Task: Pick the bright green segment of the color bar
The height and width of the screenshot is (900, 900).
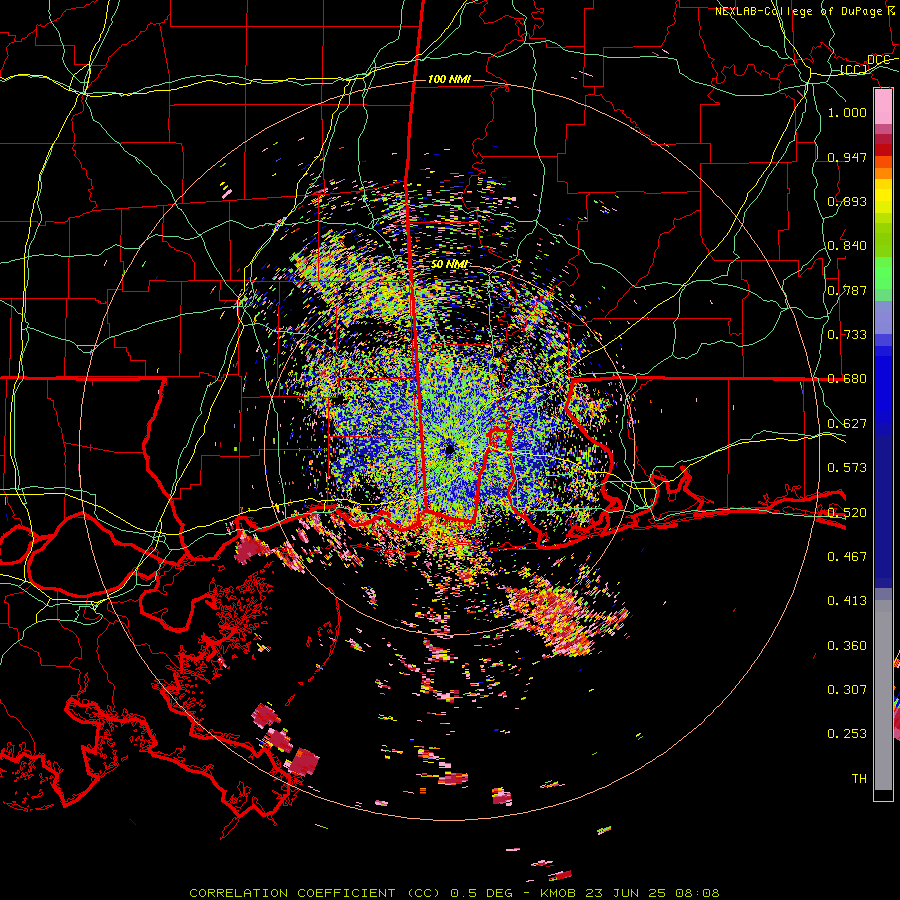Action: pyautogui.click(x=883, y=273)
